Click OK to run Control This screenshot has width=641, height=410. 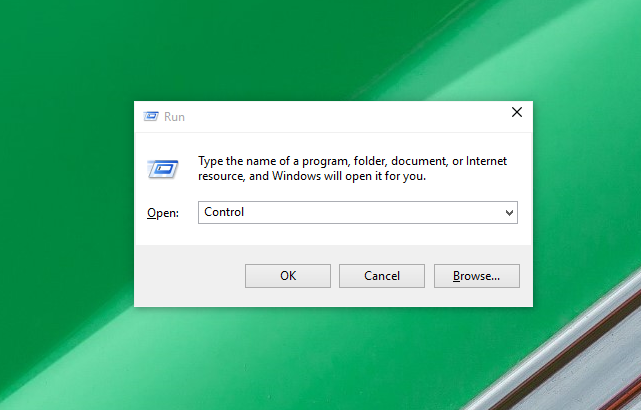click(288, 276)
